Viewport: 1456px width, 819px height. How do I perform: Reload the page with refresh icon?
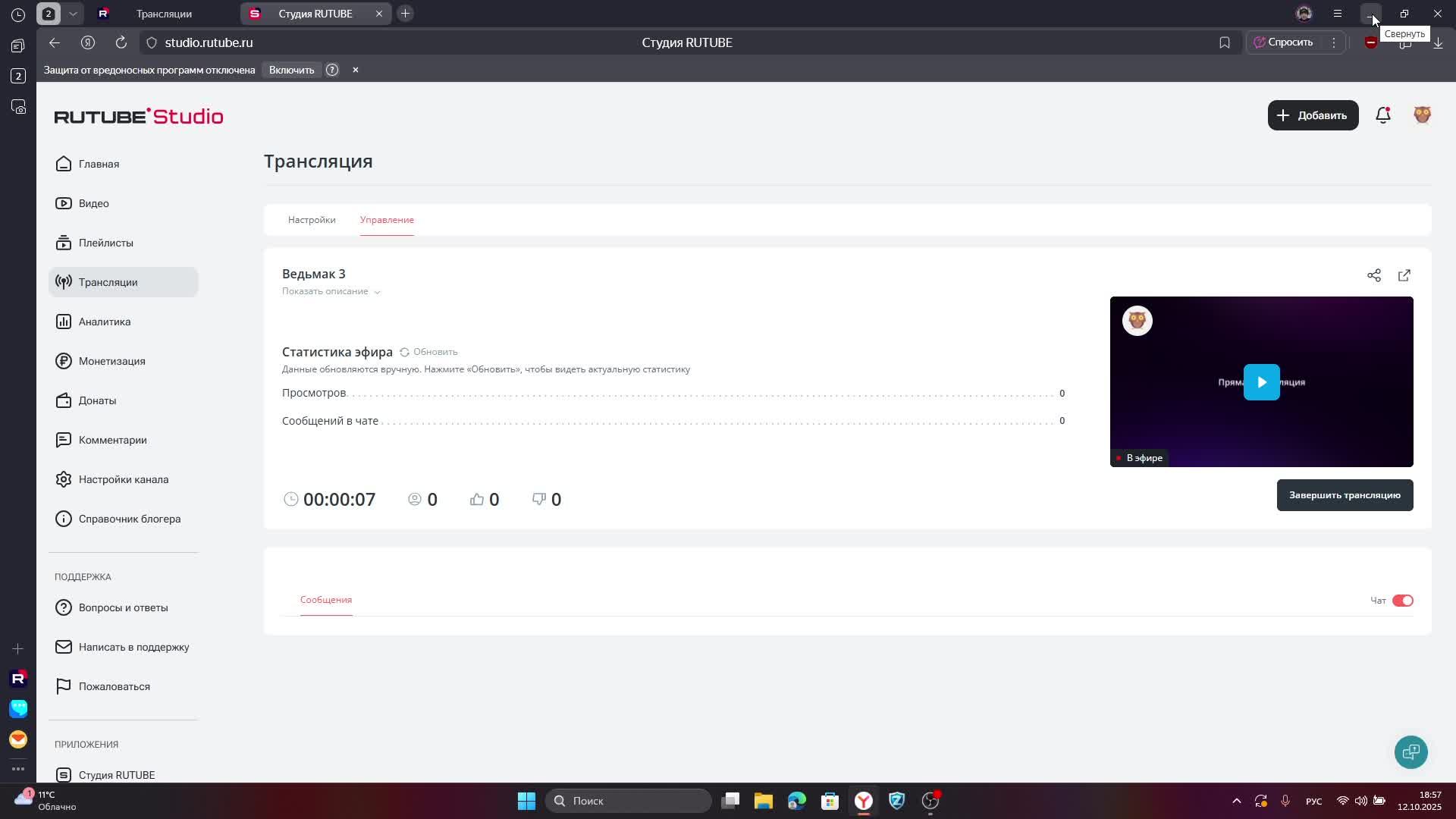[x=121, y=42]
